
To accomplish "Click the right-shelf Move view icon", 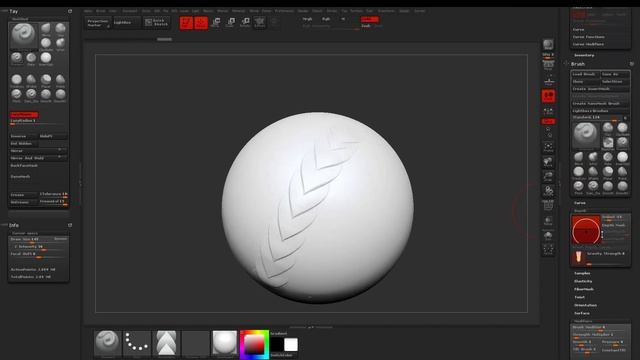I will [x=548, y=162].
